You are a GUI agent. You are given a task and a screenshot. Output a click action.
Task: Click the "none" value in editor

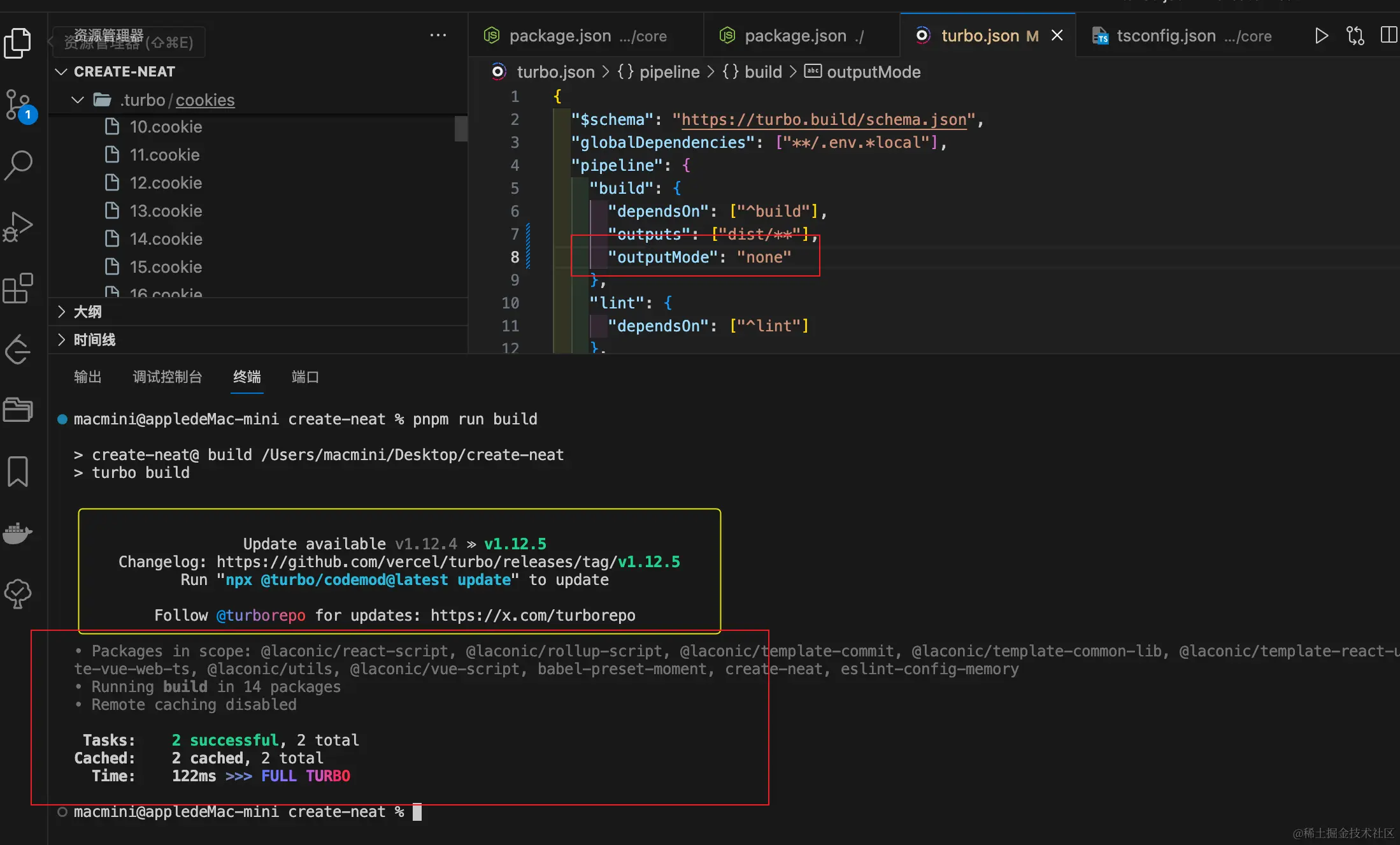[x=764, y=257]
